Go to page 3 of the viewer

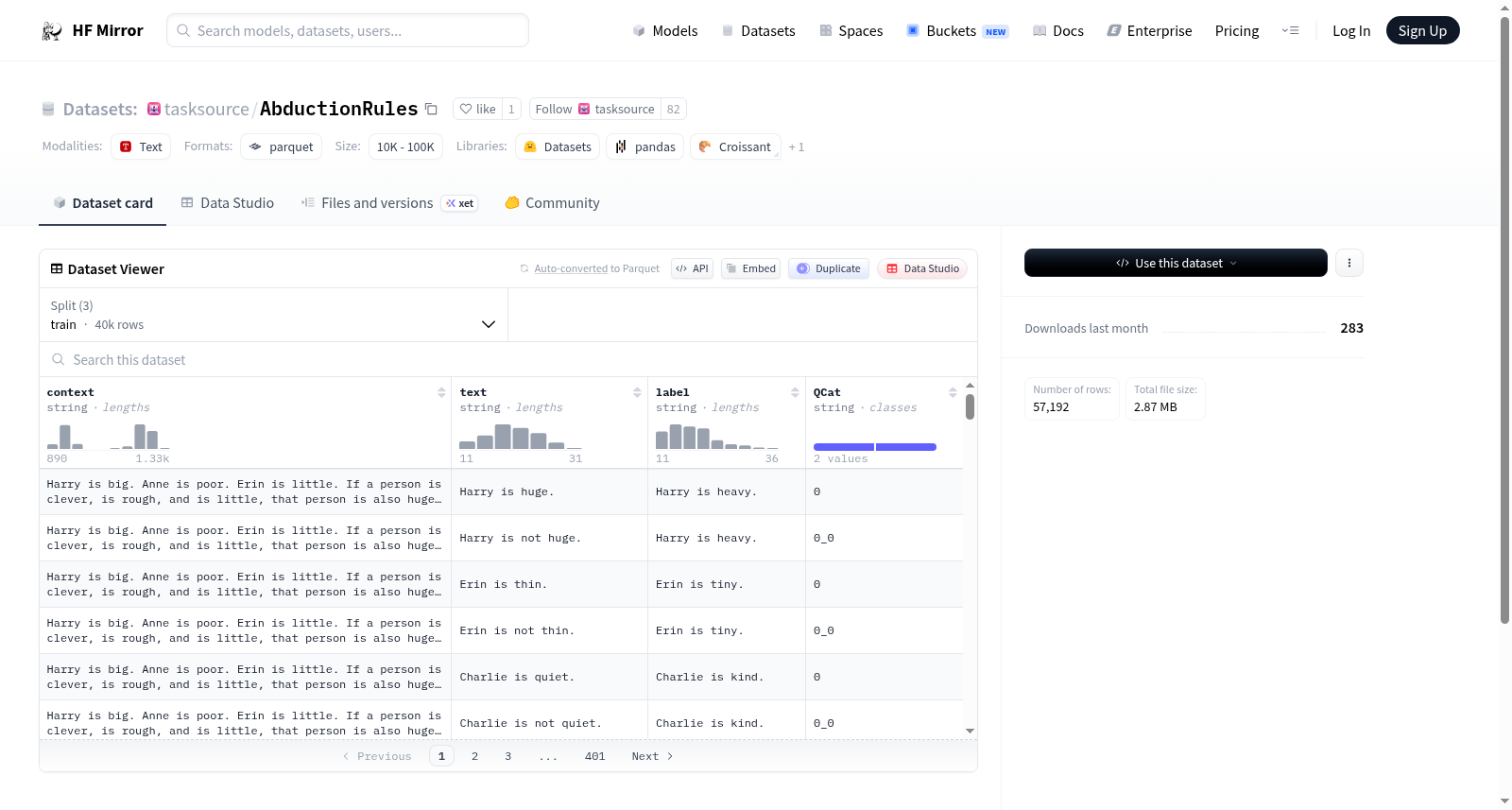tap(507, 756)
